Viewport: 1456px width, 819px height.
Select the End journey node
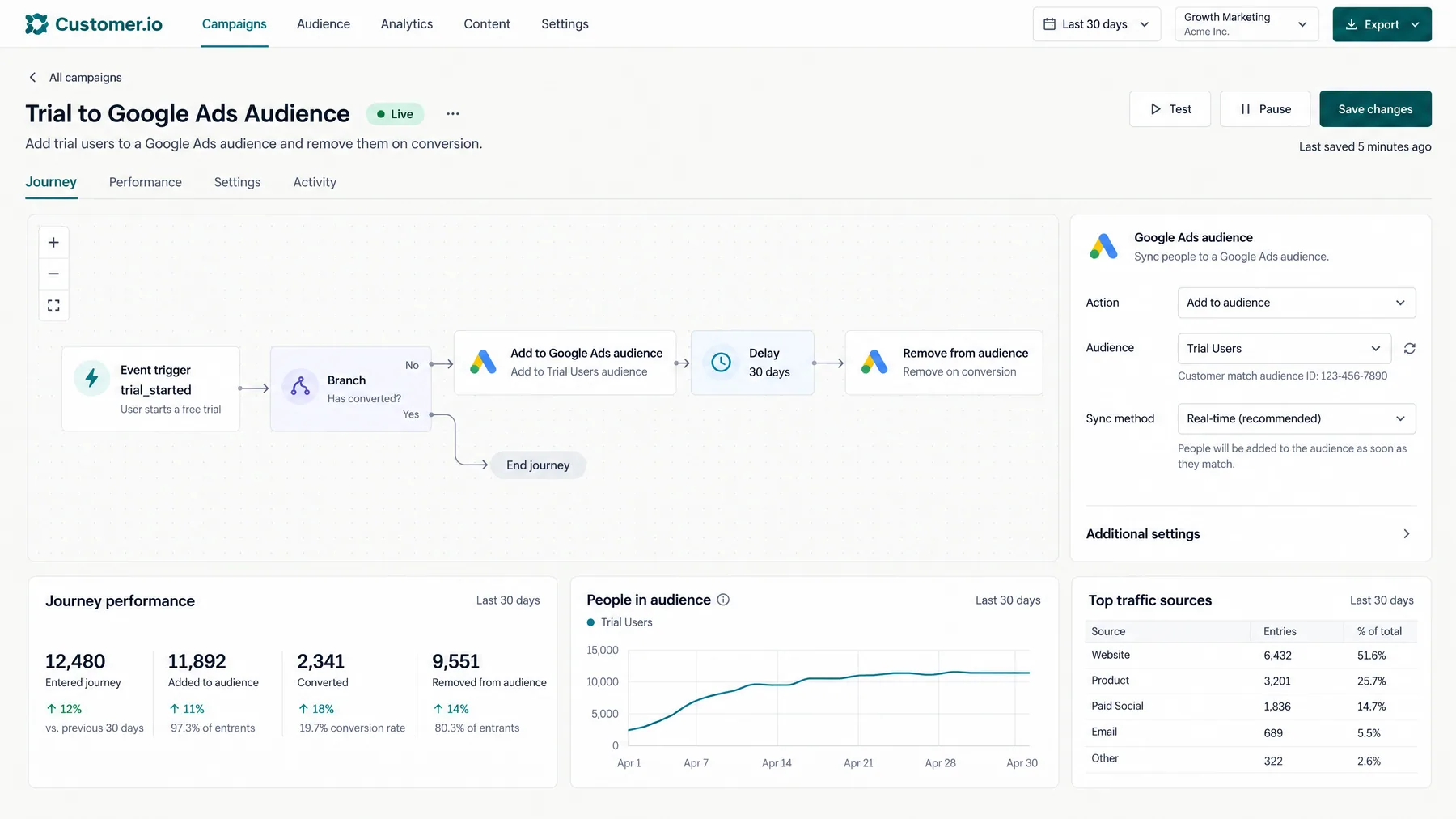(x=538, y=465)
